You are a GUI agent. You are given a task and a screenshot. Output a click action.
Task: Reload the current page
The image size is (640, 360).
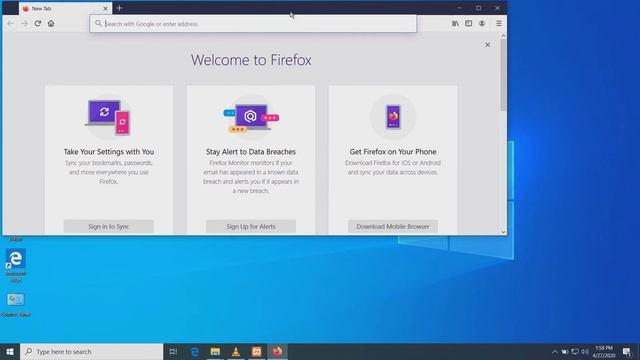[x=38, y=24]
